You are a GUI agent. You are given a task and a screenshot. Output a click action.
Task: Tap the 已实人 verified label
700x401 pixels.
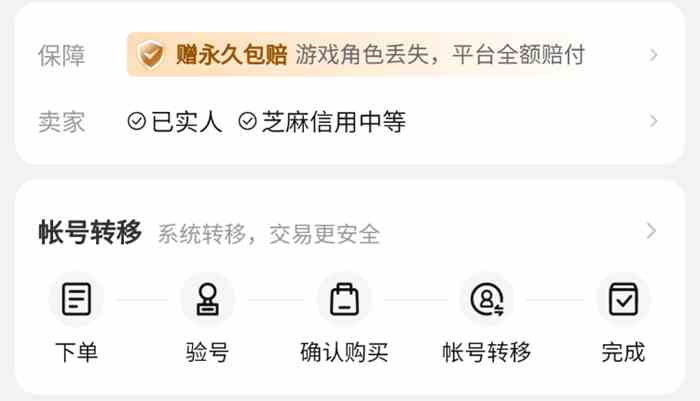point(187,122)
